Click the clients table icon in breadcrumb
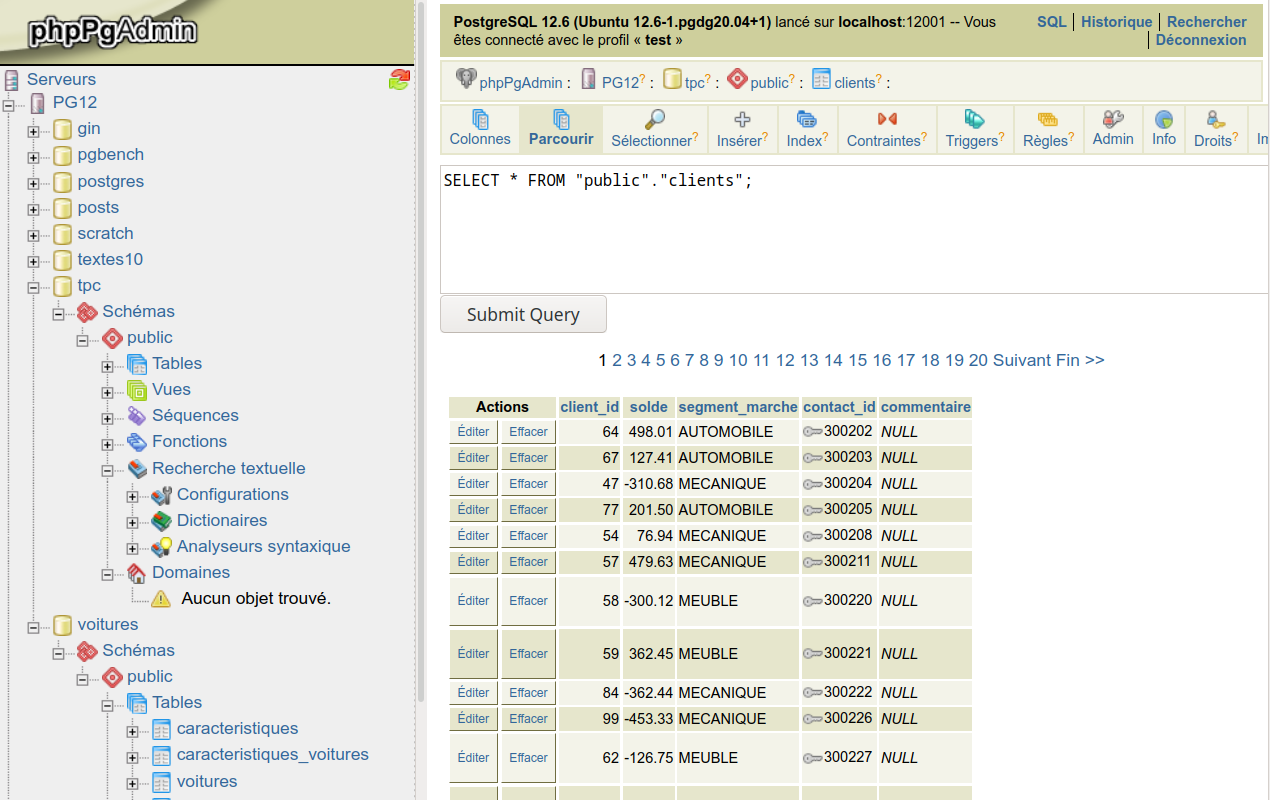The width and height of the screenshot is (1270, 800). tap(821, 79)
